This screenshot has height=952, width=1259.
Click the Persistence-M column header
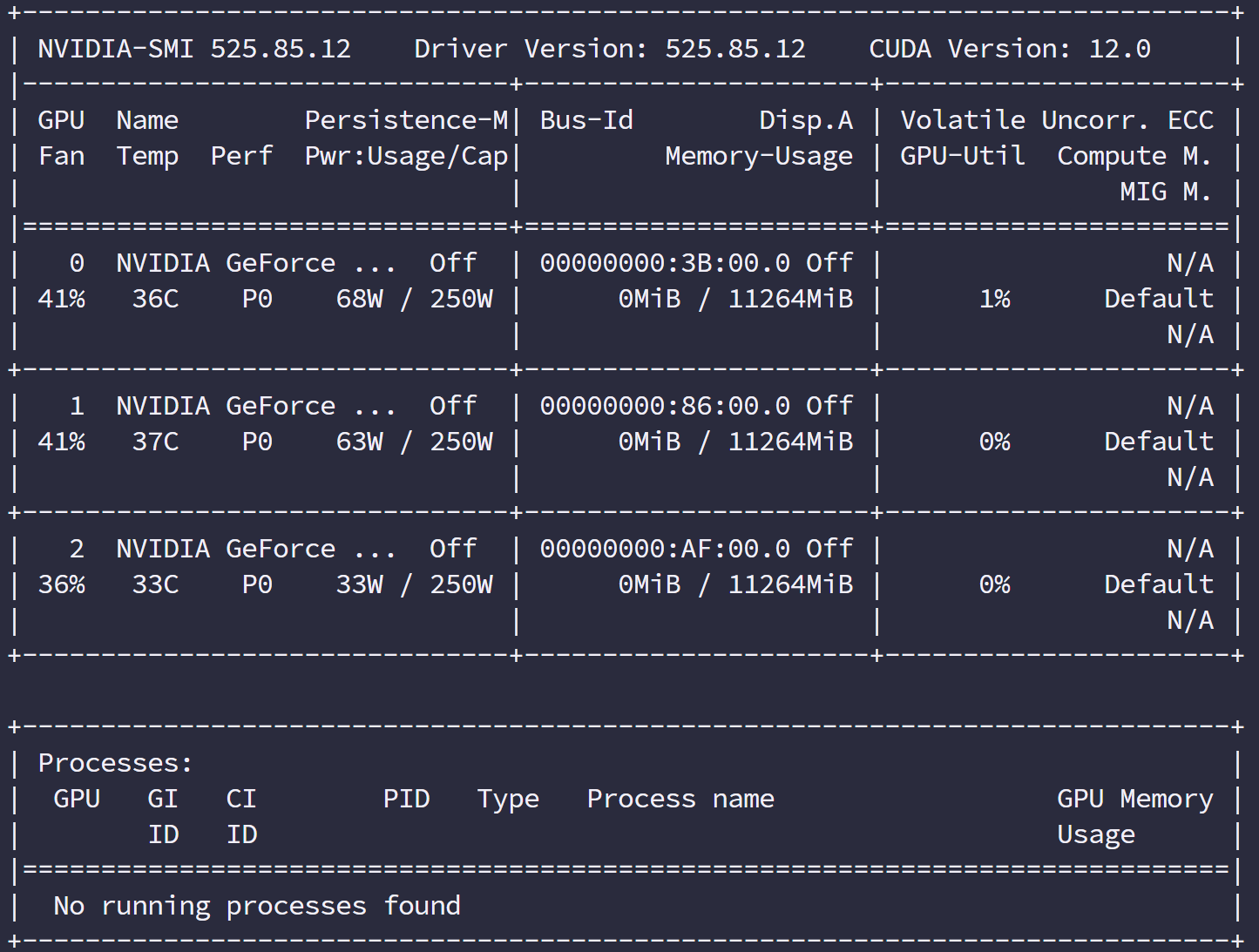click(x=406, y=120)
